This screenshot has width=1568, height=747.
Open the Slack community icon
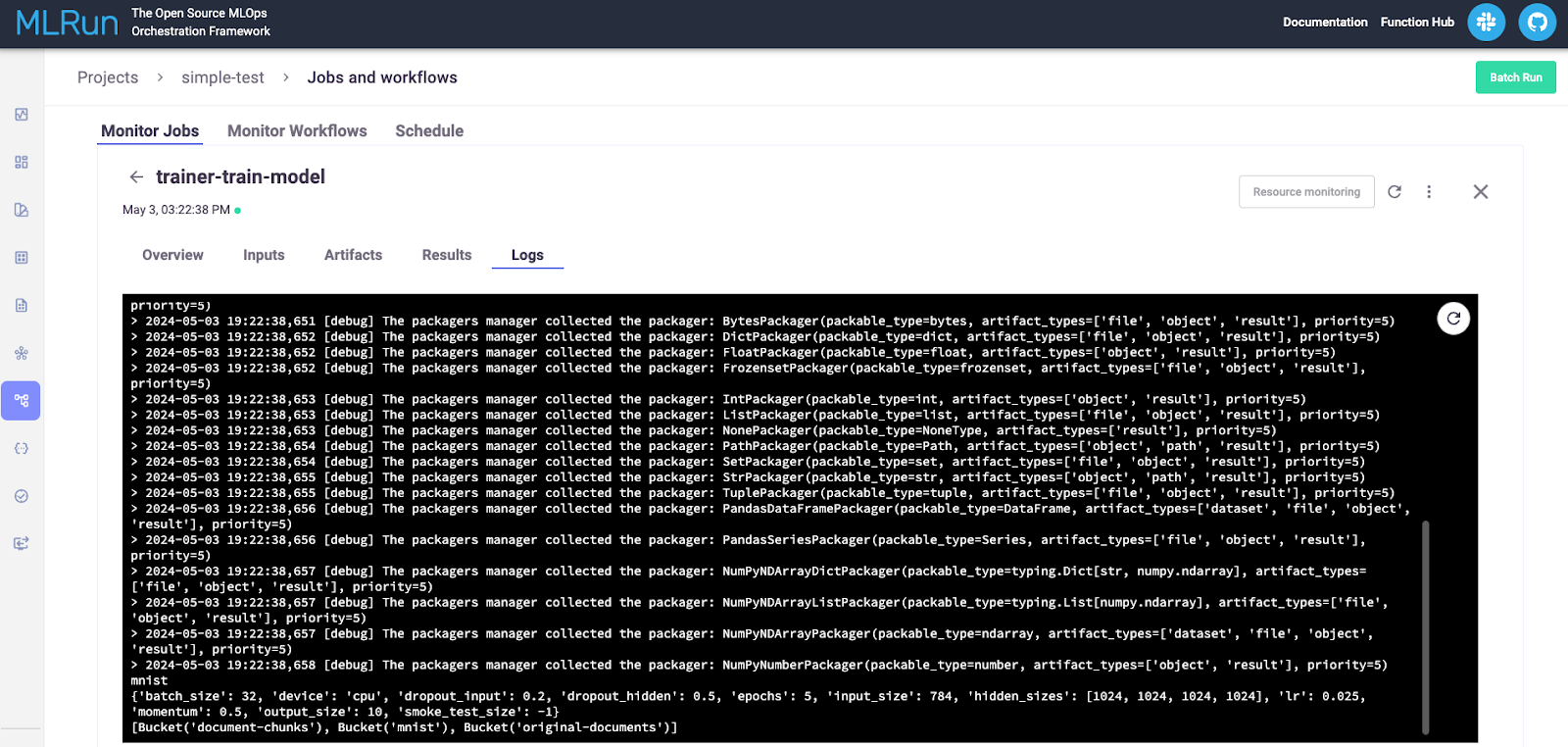(x=1486, y=23)
